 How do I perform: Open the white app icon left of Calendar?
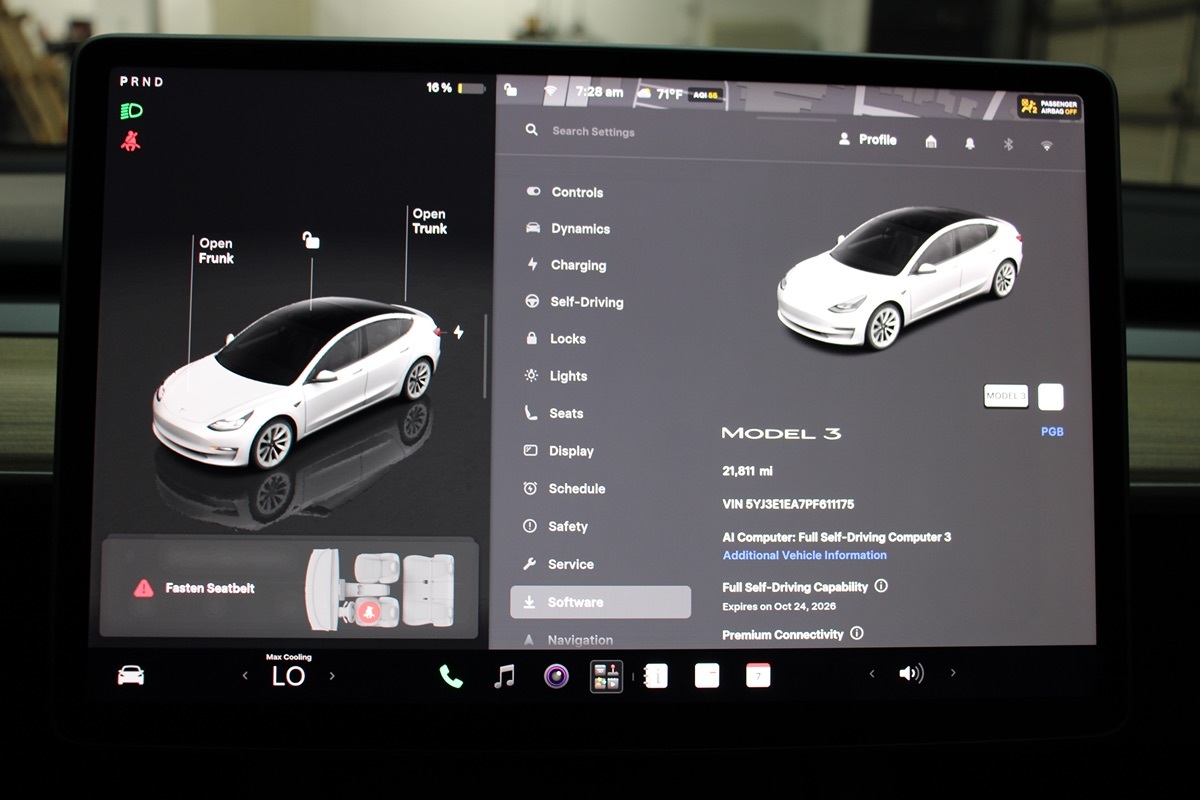[x=707, y=675]
